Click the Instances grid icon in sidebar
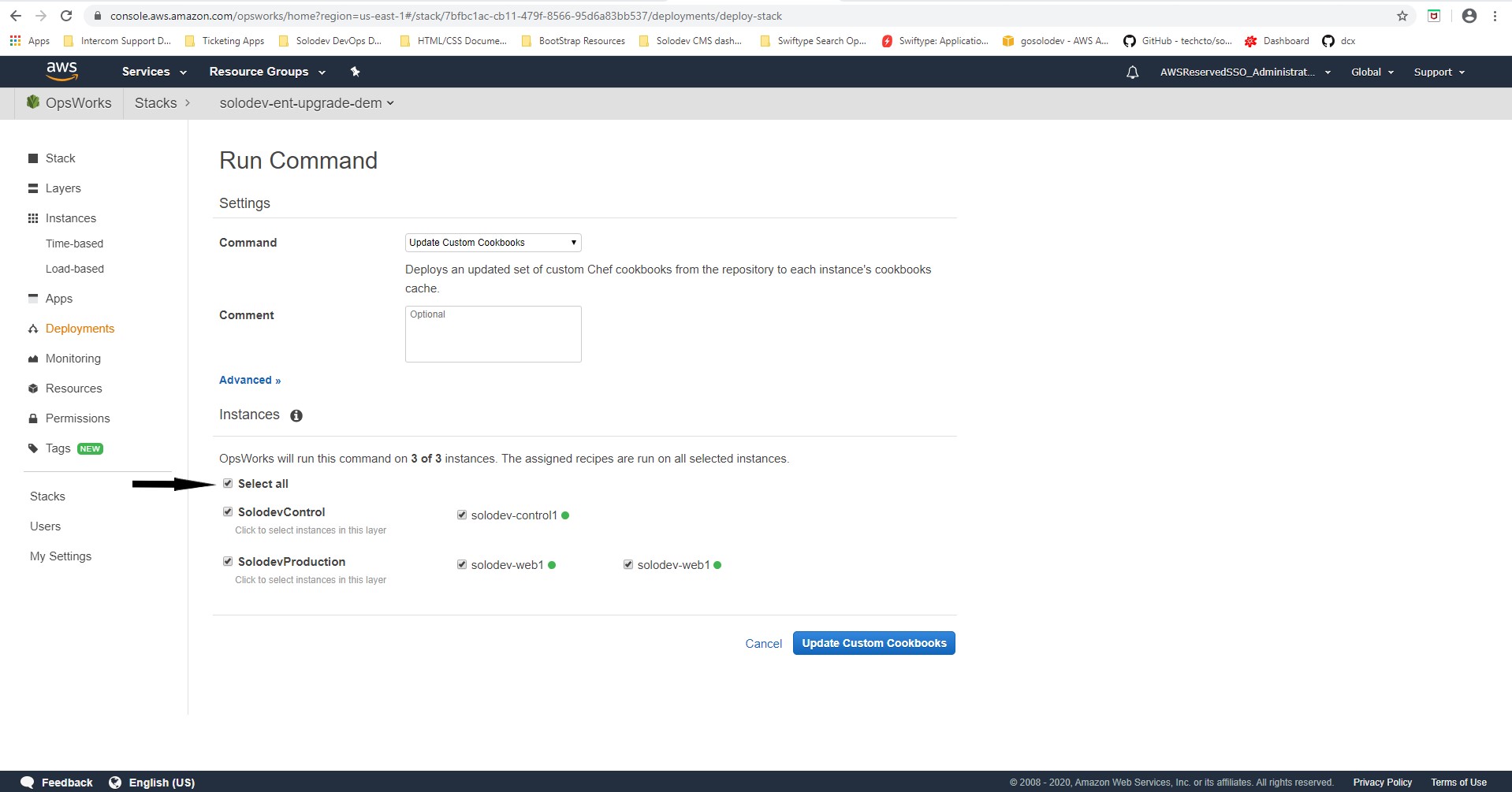 pyautogui.click(x=33, y=218)
